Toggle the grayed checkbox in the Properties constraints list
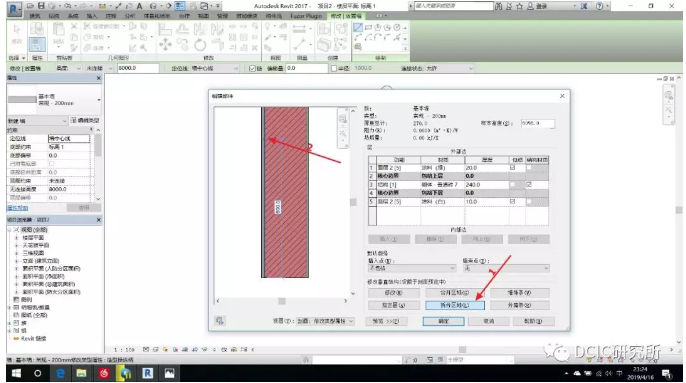 51,164
